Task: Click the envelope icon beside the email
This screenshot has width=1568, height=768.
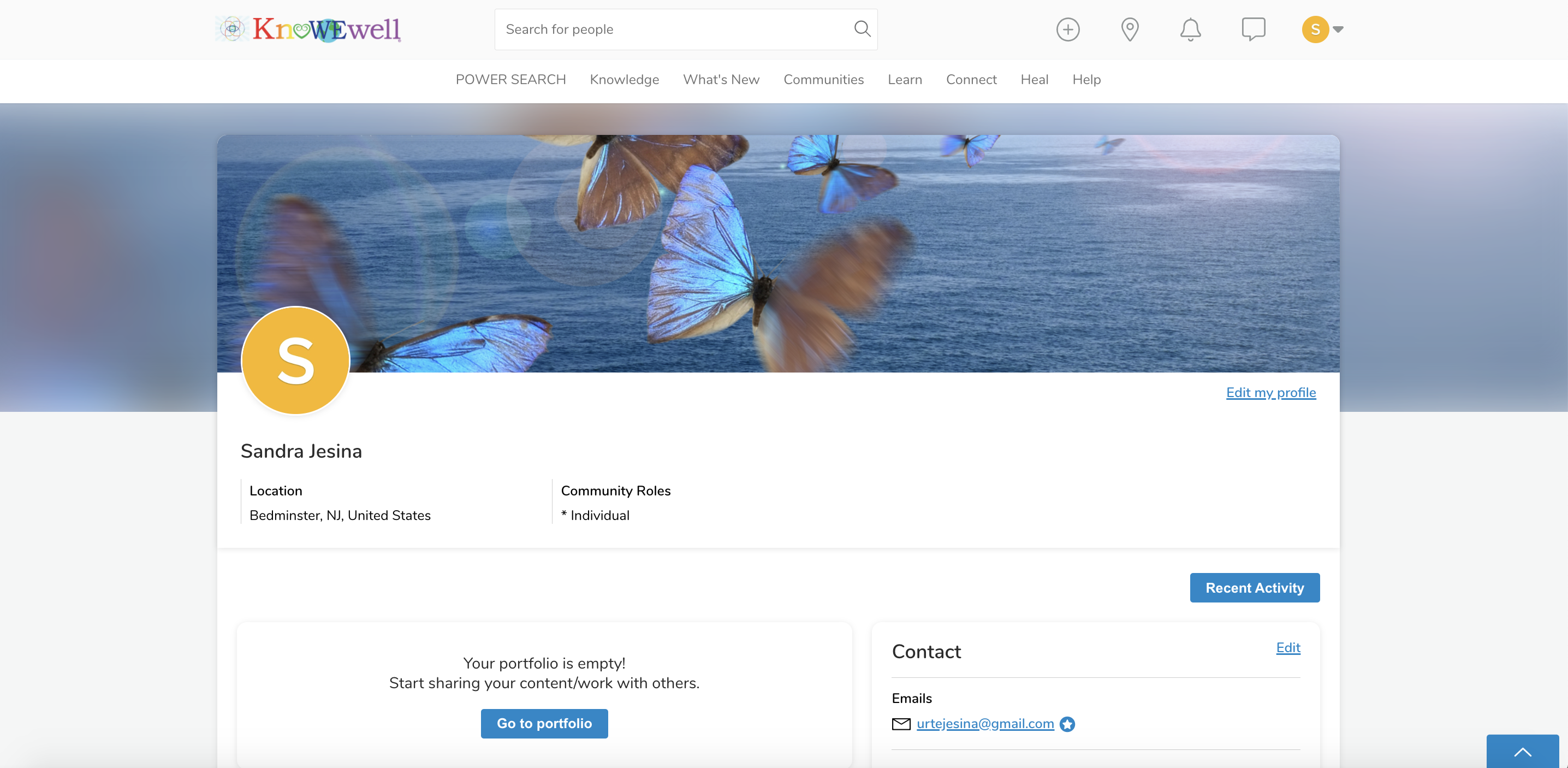Action: coord(901,724)
